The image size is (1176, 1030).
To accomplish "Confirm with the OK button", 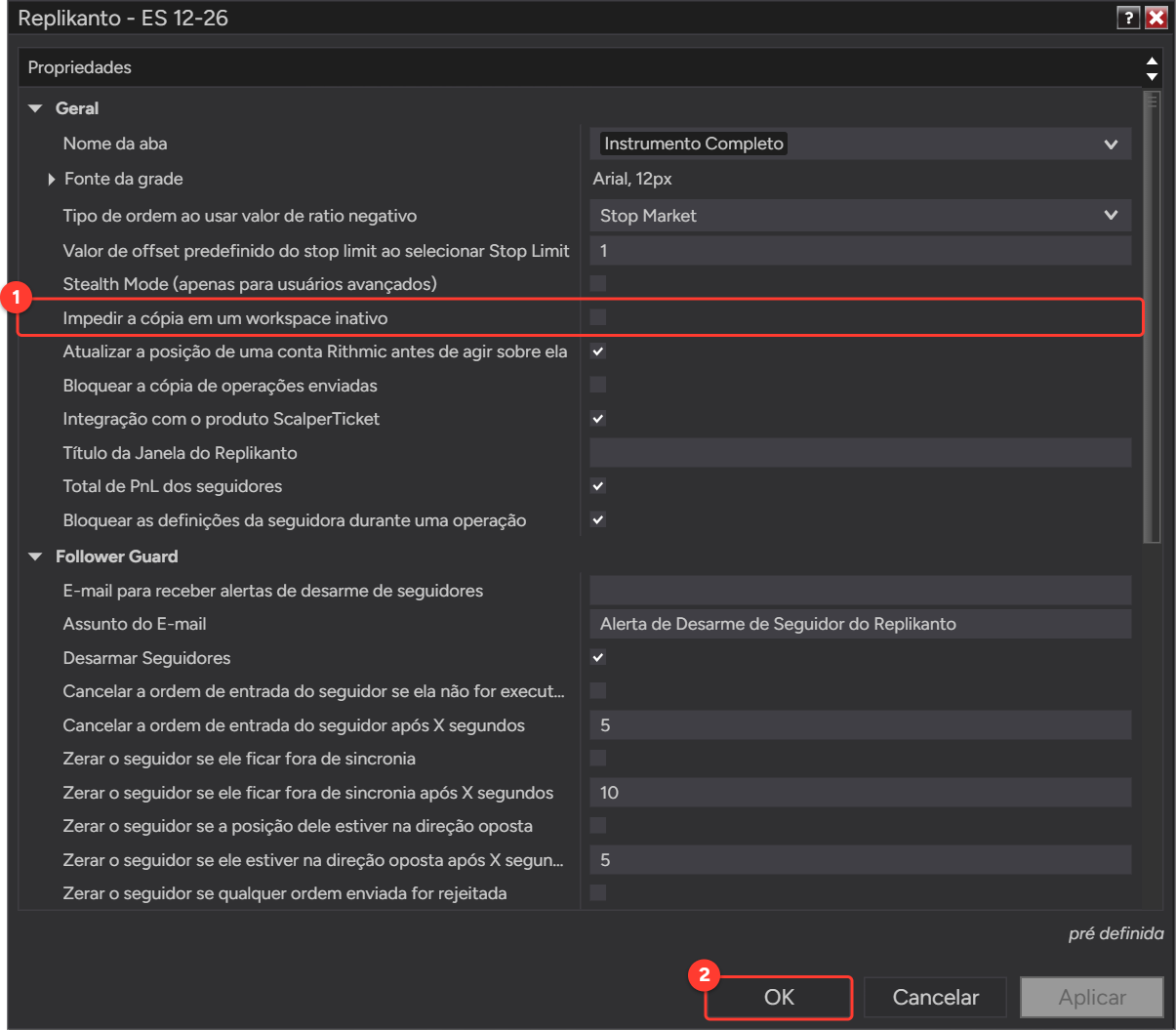I will click(x=779, y=998).
